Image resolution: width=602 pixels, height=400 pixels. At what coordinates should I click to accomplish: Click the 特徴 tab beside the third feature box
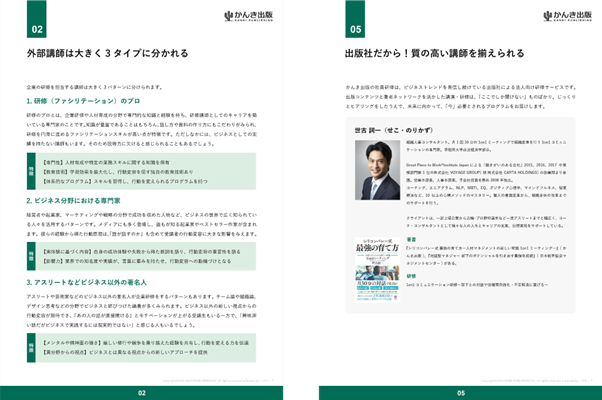(31, 348)
